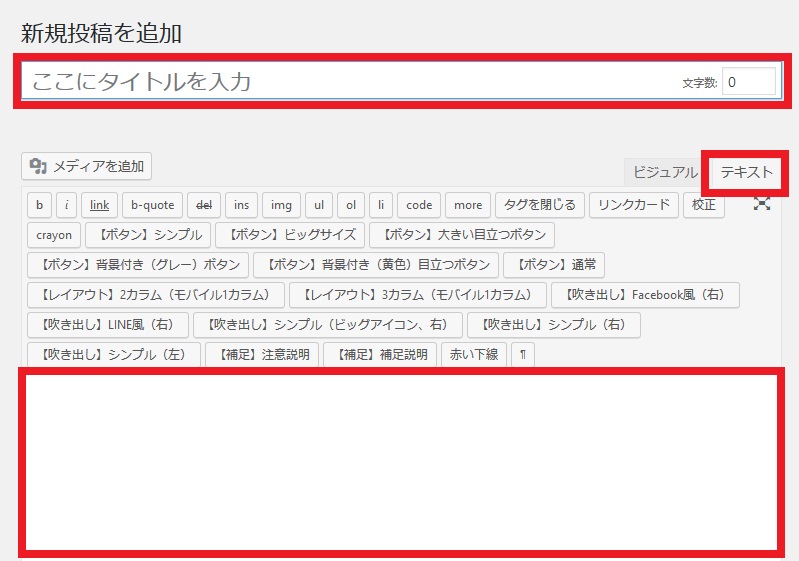
Task: Insert 【補足】補足説明 note
Action: [x=380, y=355]
